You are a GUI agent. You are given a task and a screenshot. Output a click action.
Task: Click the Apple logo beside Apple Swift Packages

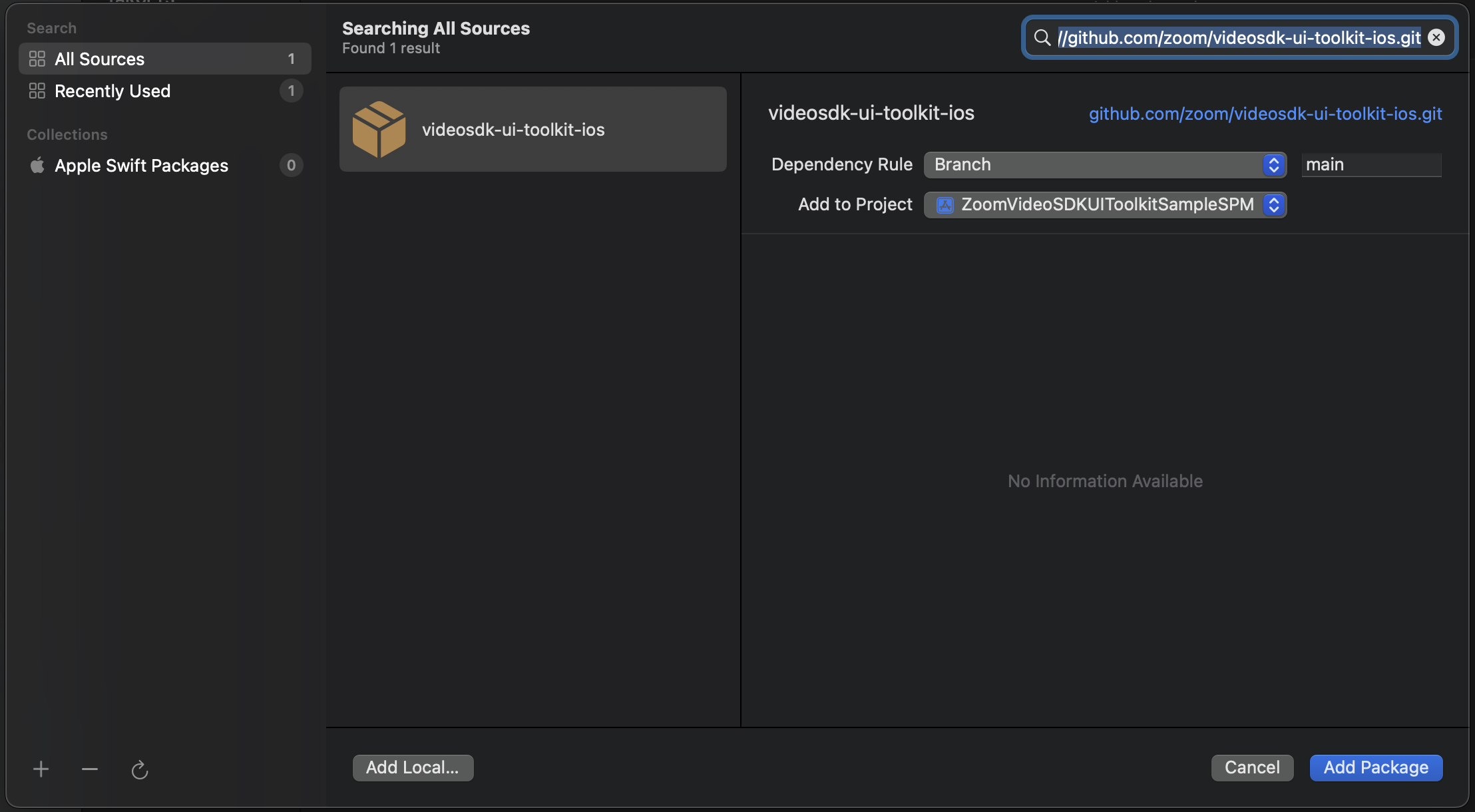(x=38, y=165)
